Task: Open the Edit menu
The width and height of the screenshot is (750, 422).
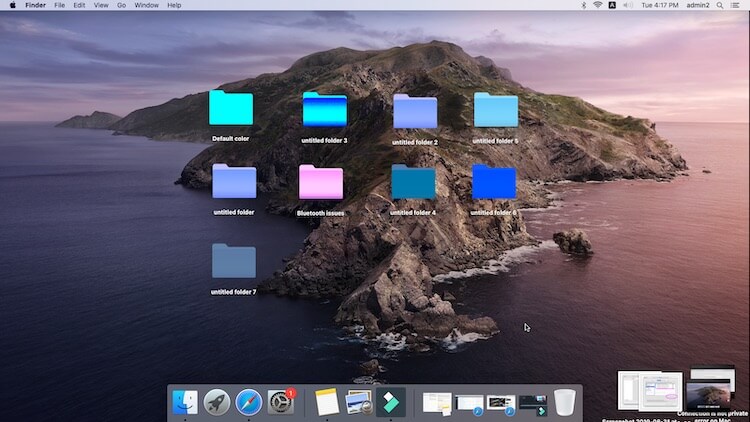Action: point(79,5)
